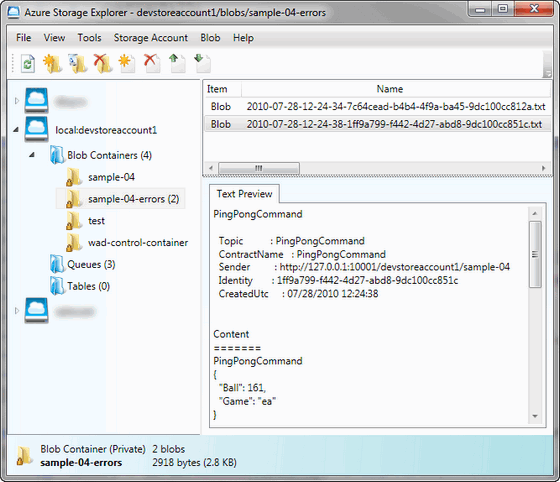
Task: Select the Text Preview tab
Action: (x=244, y=194)
